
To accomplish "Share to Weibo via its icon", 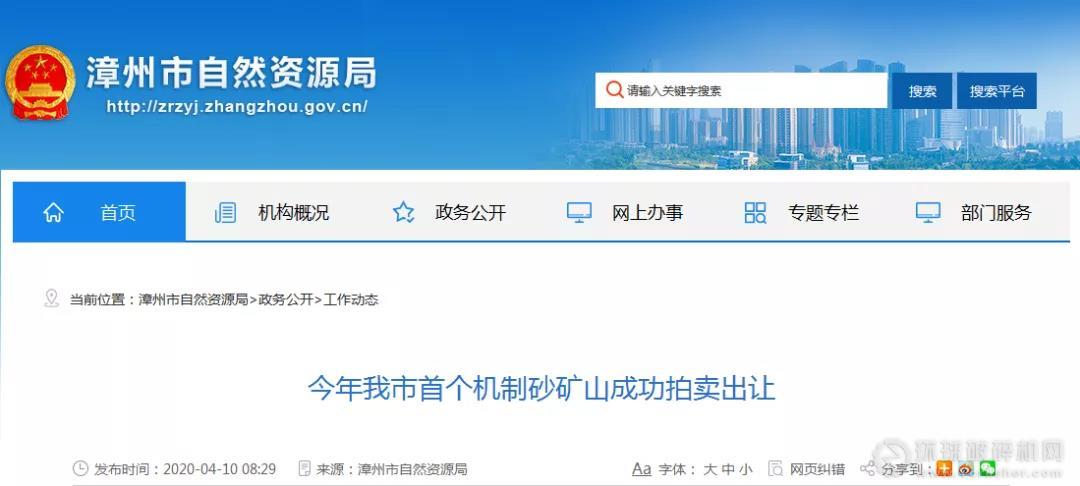I will pyautogui.click(x=966, y=469).
